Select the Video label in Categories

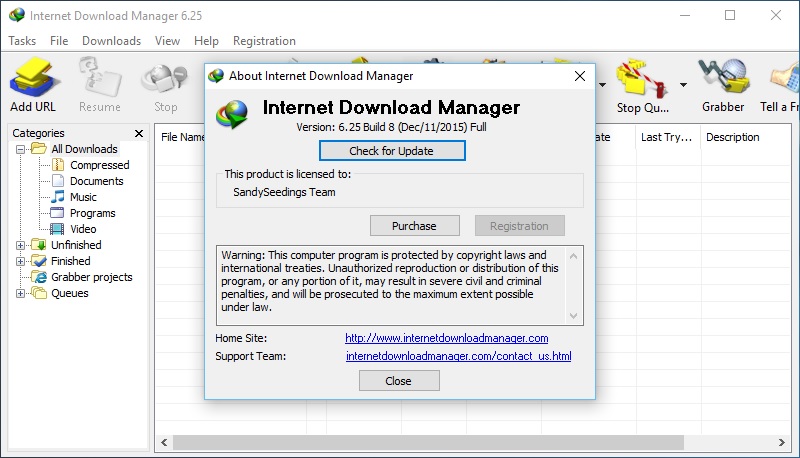[x=83, y=229]
